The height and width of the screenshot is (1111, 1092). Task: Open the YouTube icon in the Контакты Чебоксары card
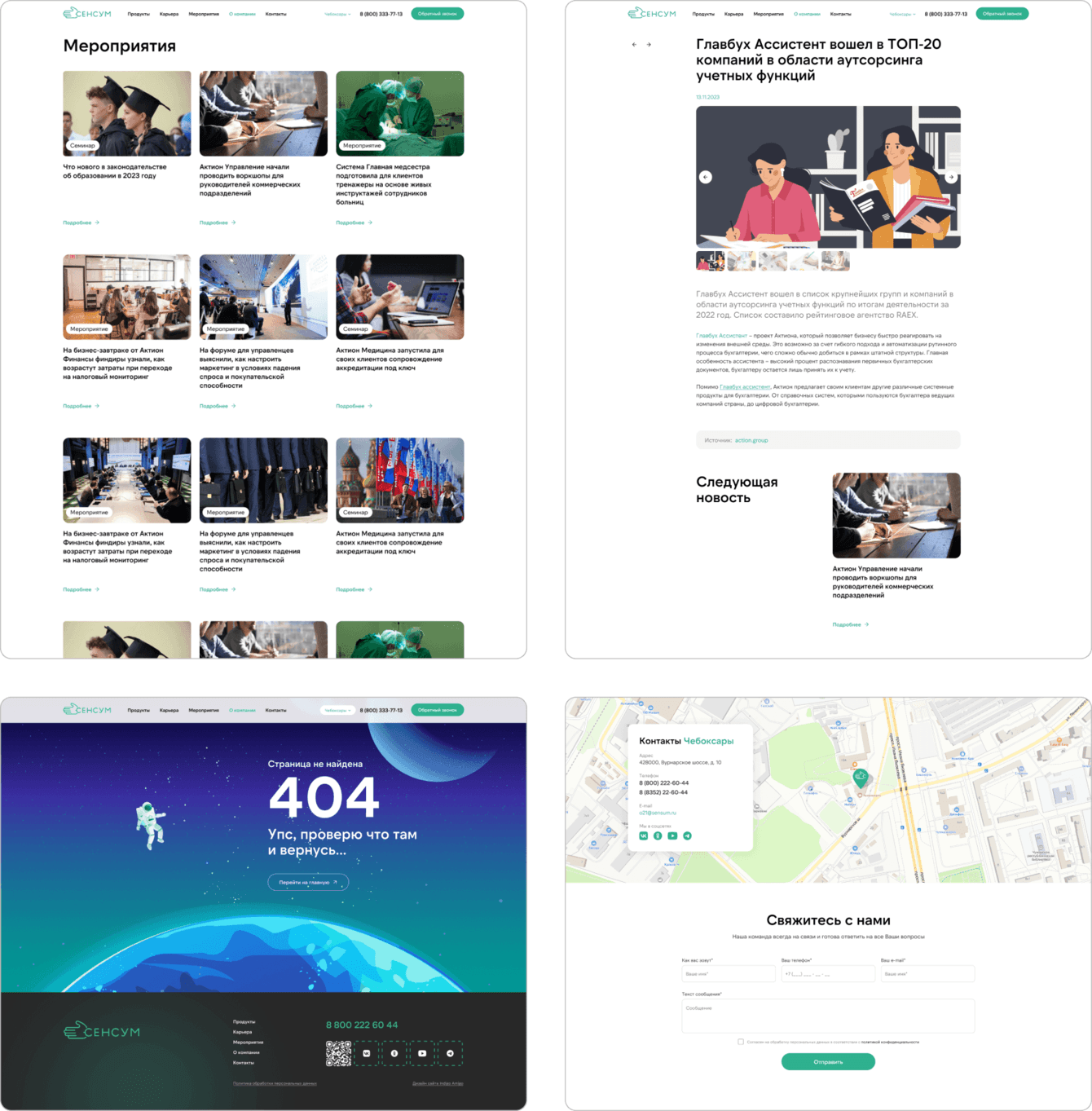click(x=672, y=835)
